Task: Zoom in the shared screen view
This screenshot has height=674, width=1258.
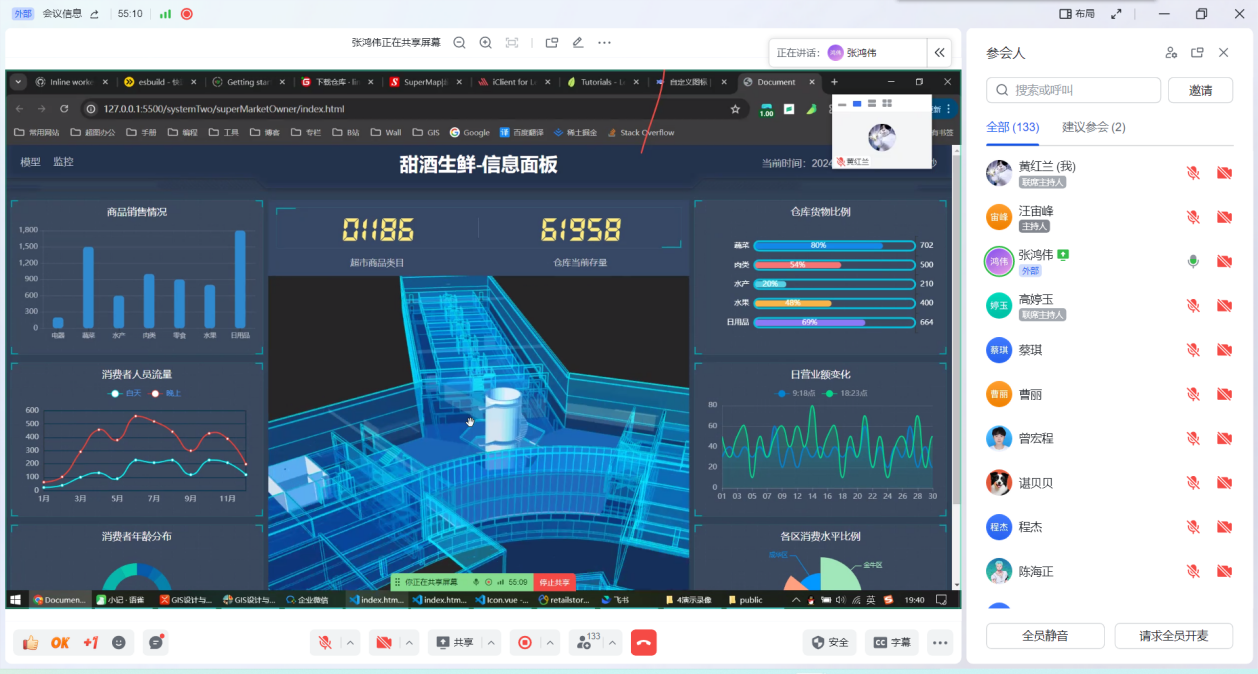Action: coord(486,43)
